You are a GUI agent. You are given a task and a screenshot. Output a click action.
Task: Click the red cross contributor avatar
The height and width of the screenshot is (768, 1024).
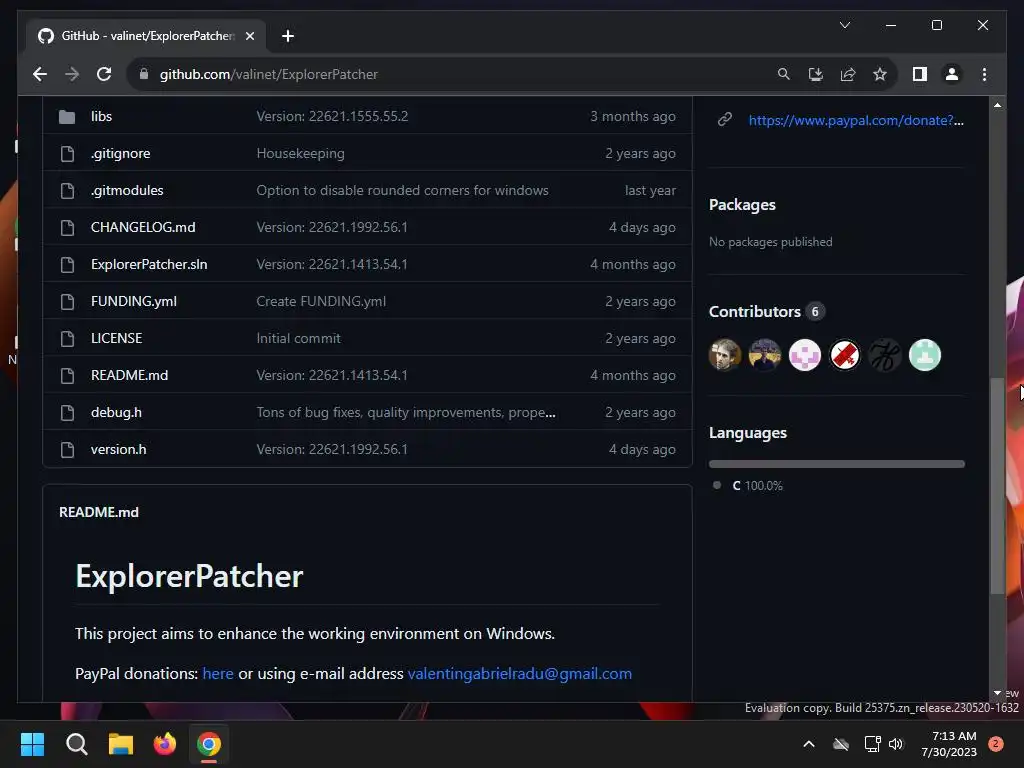pos(844,355)
